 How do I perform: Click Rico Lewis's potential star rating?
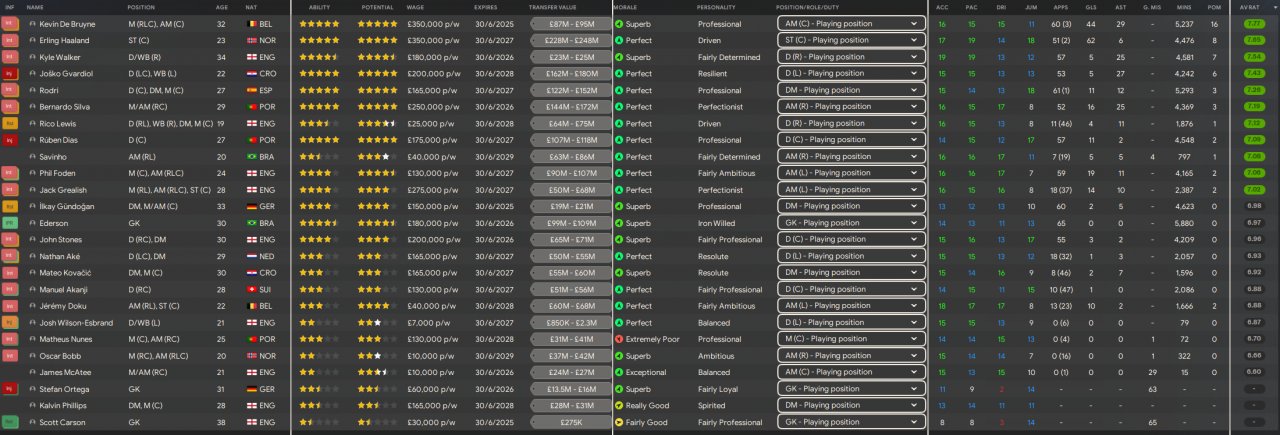377,123
